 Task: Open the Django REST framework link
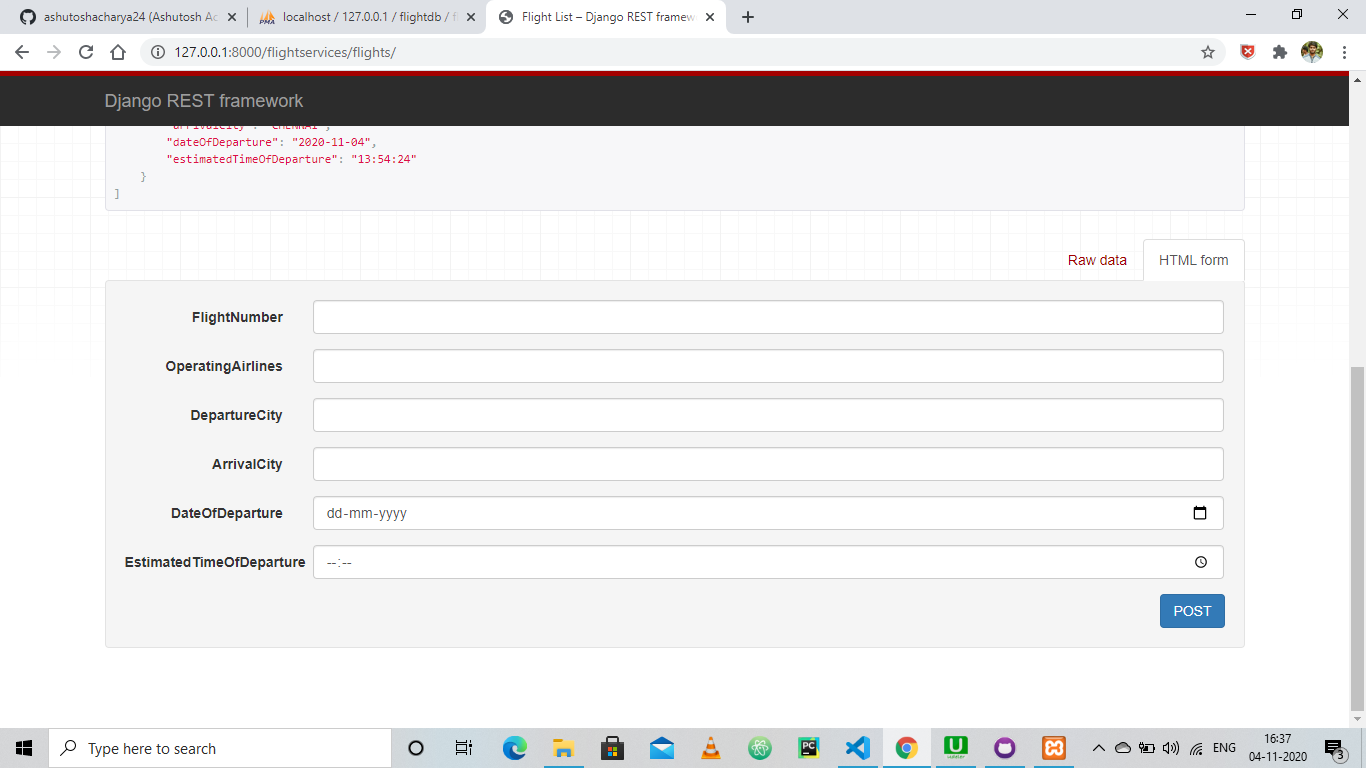point(204,101)
